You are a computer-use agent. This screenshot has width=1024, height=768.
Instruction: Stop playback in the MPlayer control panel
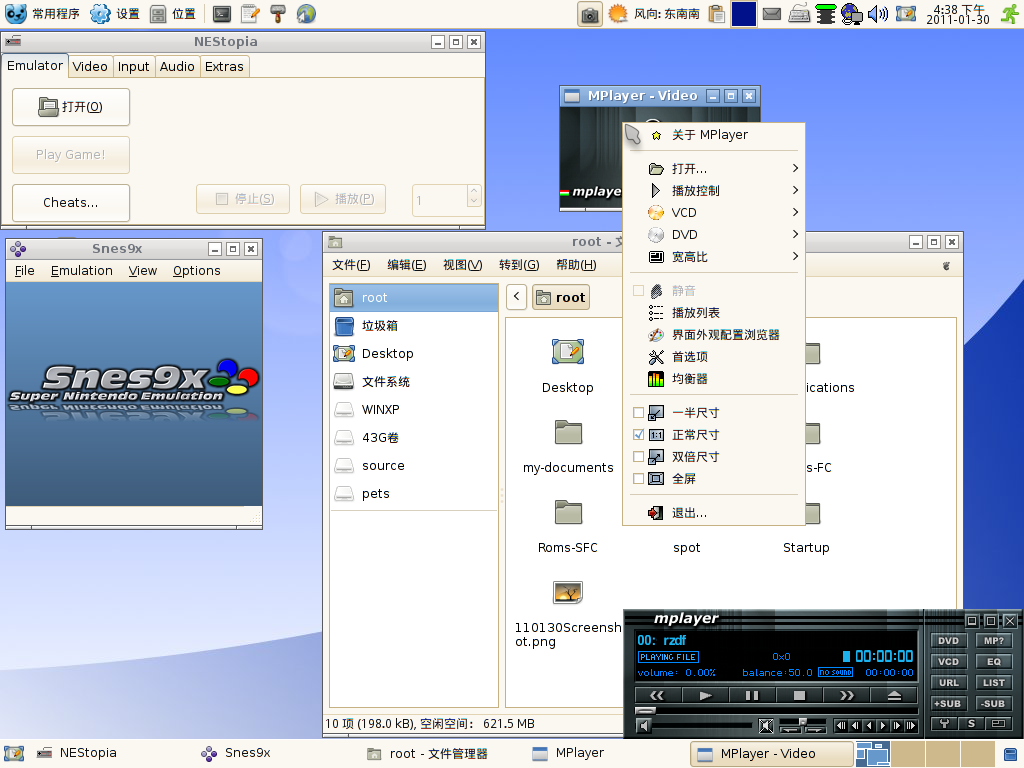[x=799, y=696]
